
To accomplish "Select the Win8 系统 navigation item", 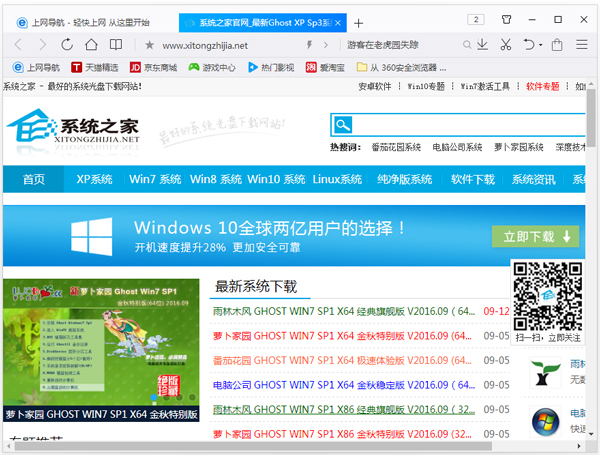I will coord(216,179).
